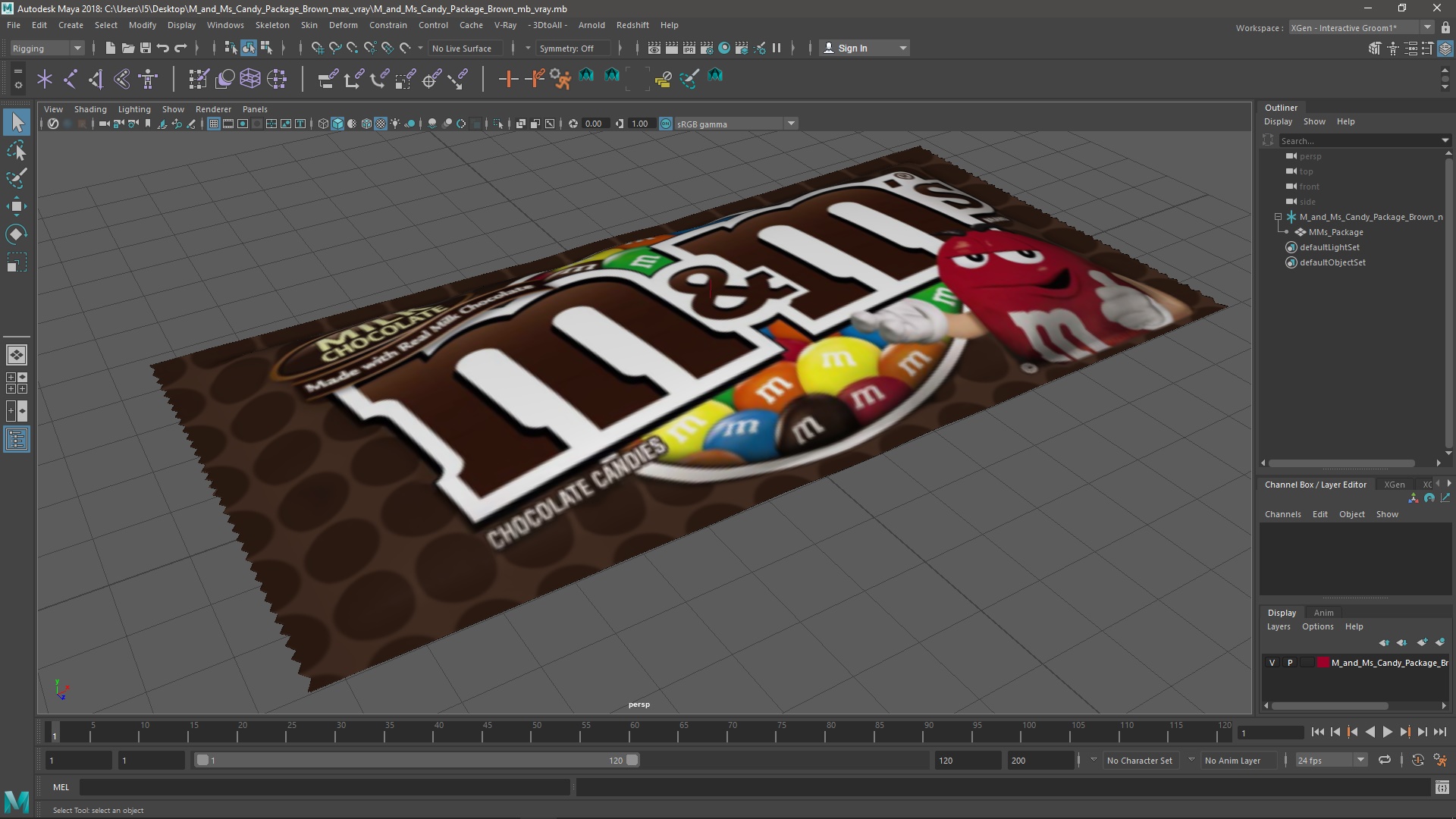Viewport: 1456px width, 819px height.
Task: Open the Channels menu in Channel Box
Action: tap(1282, 514)
